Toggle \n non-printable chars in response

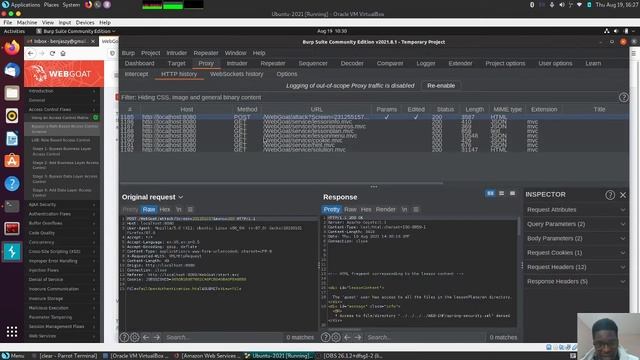click(x=404, y=209)
